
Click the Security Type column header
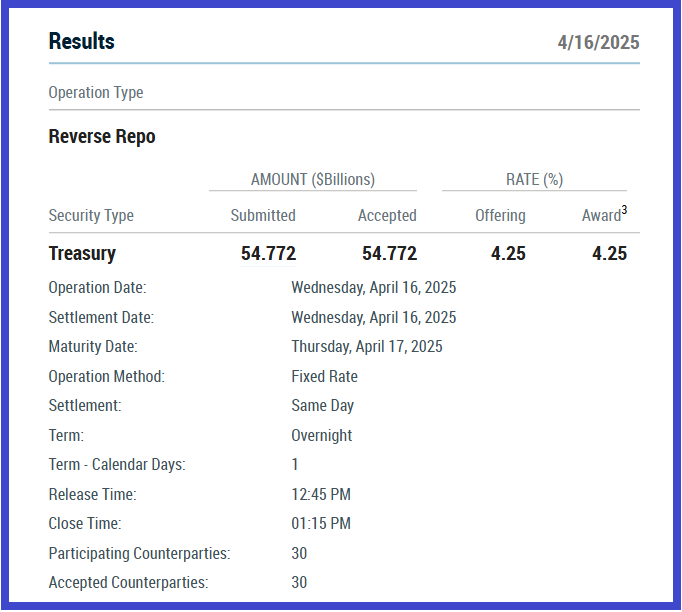coord(91,216)
